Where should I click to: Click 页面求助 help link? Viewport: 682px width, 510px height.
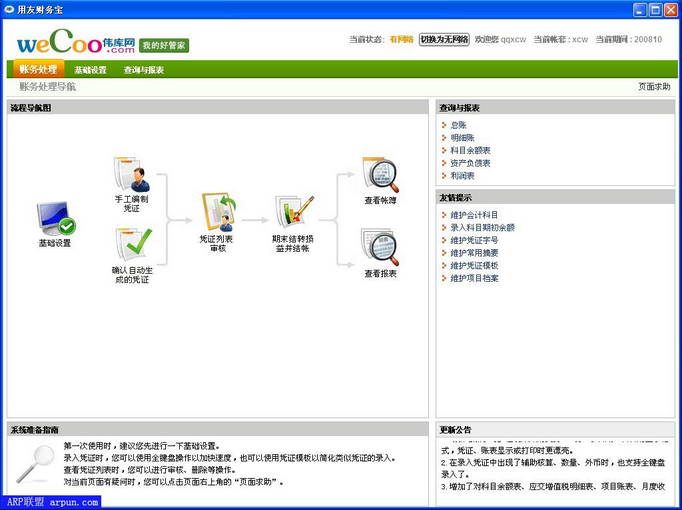pyautogui.click(x=654, y=86)
